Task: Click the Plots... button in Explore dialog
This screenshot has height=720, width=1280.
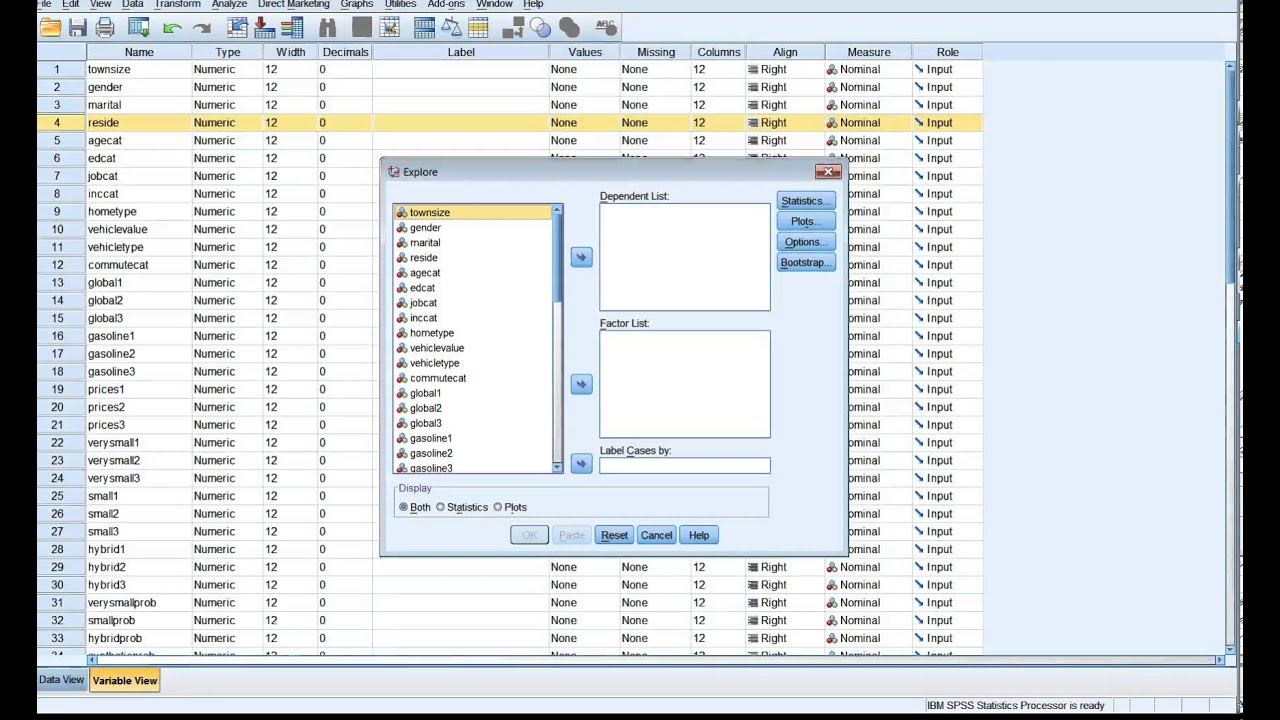Action: [805, 221]
